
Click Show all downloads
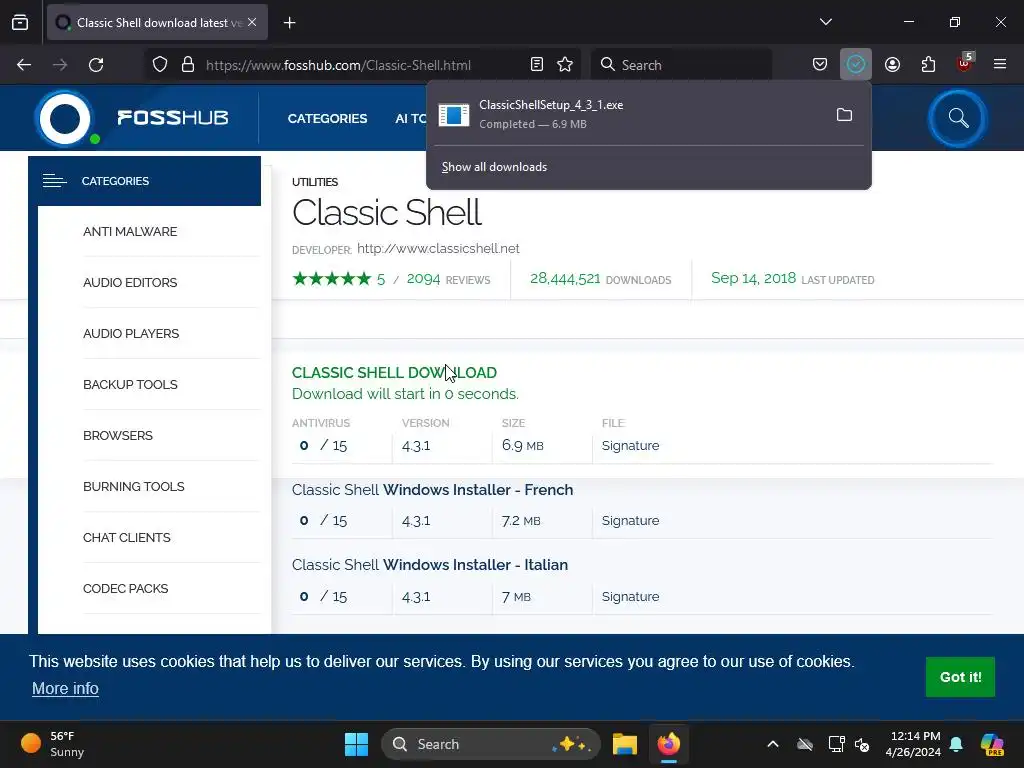click(494, 167)
